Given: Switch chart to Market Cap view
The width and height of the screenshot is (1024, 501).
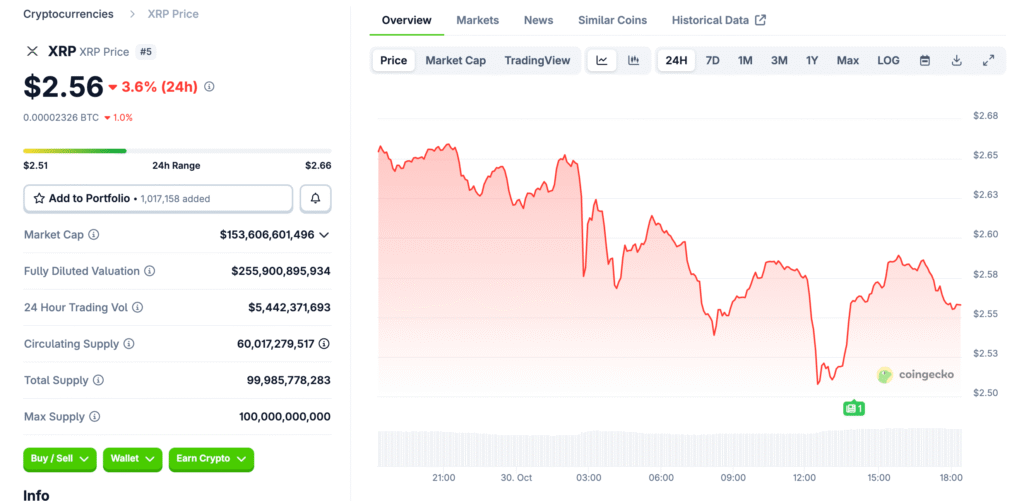Looking at the screenshot, I should click(x=455, y=60).
